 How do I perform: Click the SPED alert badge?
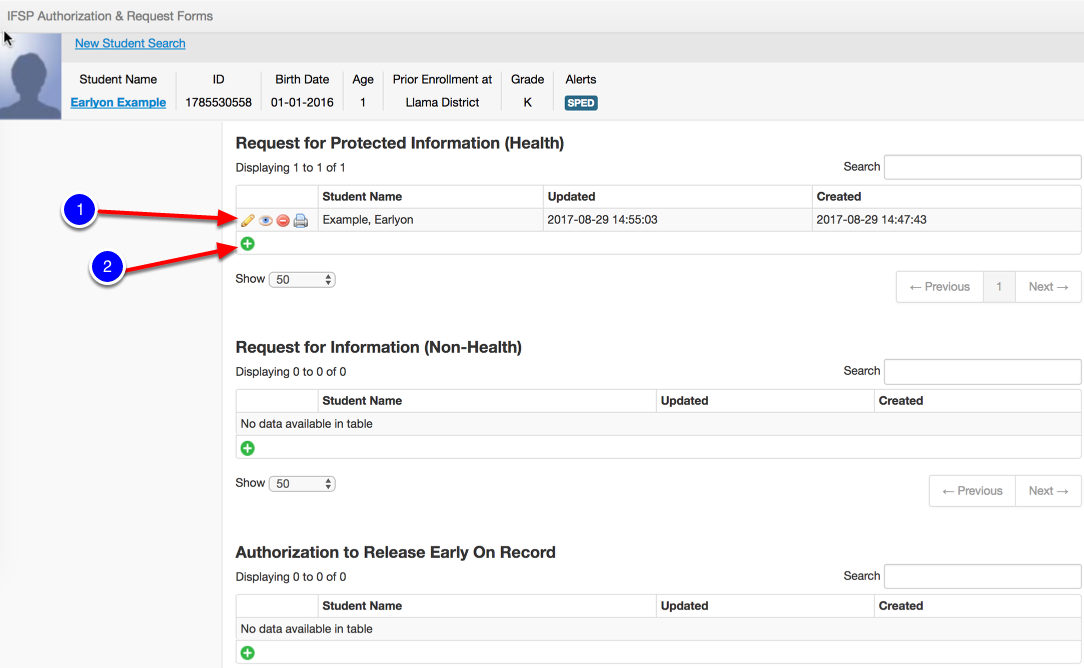[x=581, y=102]
